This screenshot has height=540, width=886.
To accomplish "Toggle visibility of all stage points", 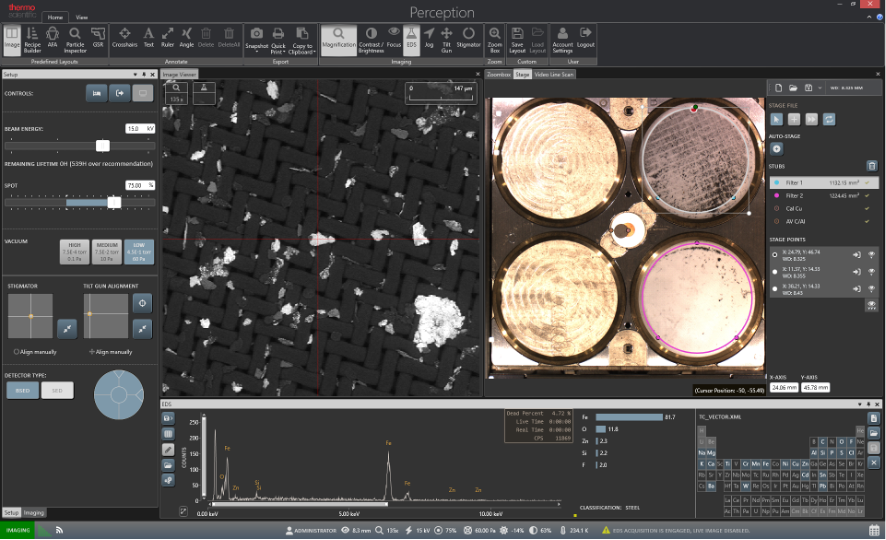I will click(x=872, y=305).
